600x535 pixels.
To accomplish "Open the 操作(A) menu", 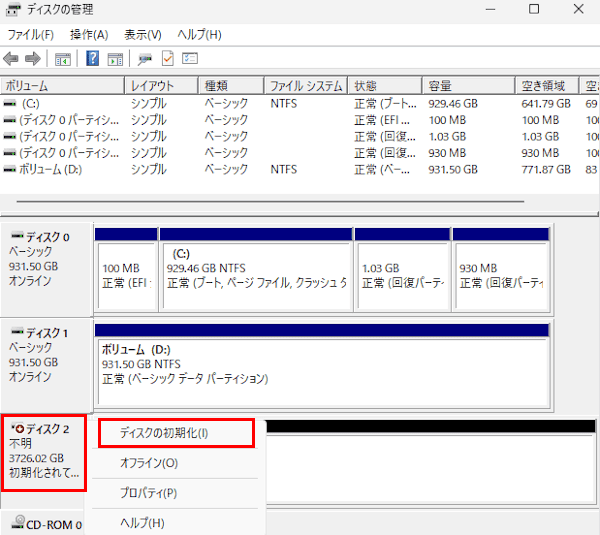I will (89, 35).
